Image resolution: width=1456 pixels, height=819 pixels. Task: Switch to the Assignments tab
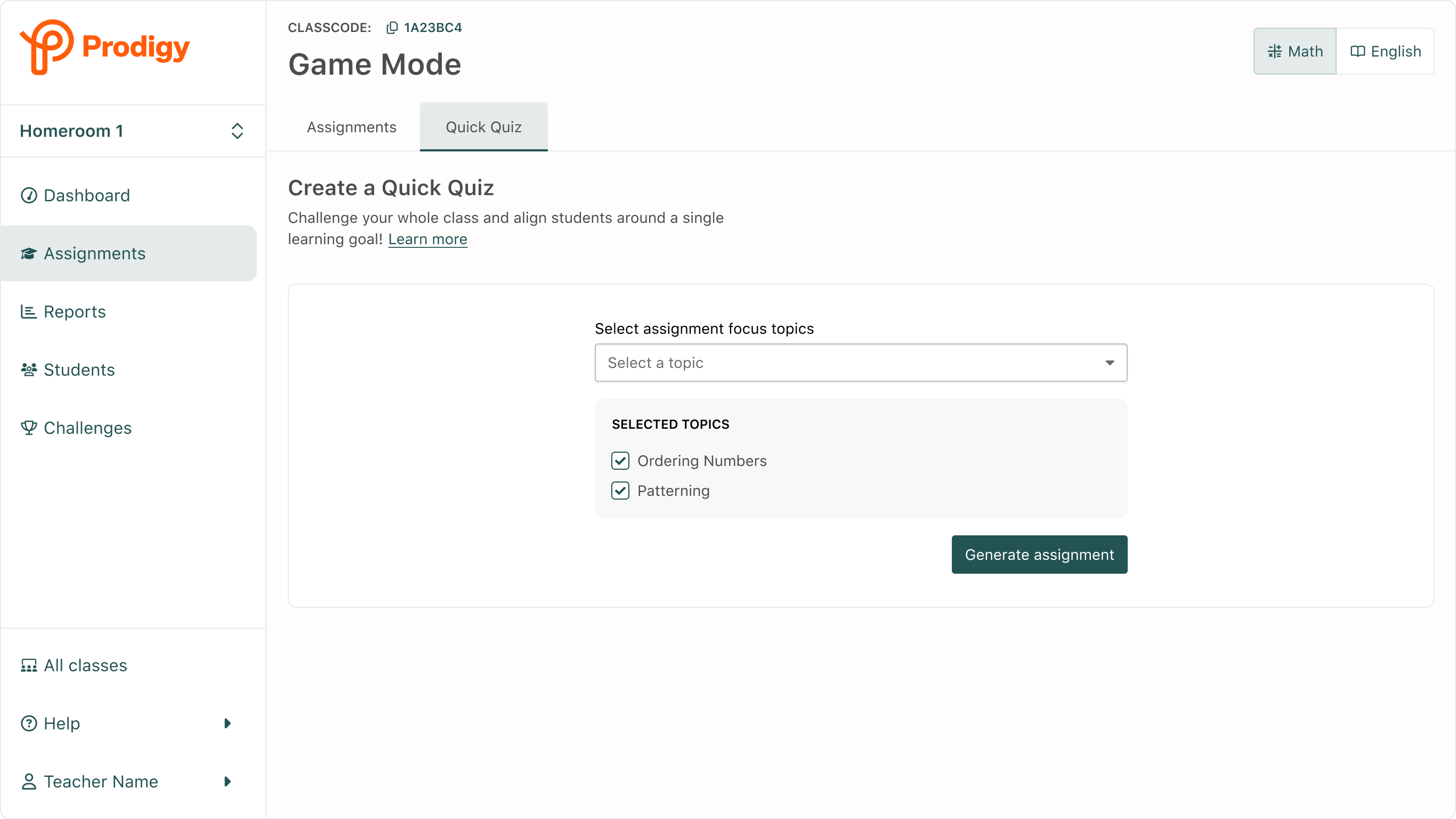(x=352, y=127)
